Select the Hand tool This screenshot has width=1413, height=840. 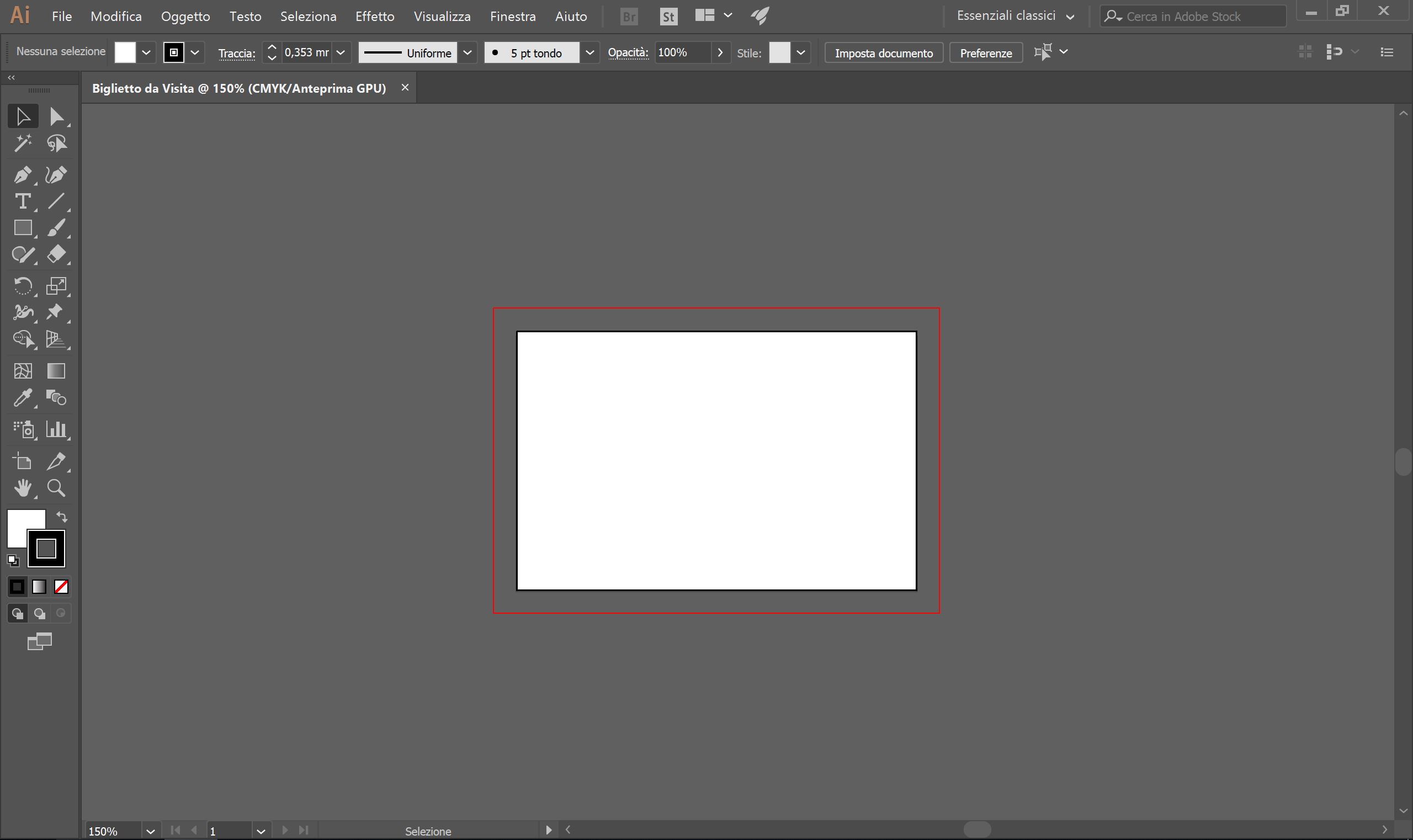click(22, 488)
